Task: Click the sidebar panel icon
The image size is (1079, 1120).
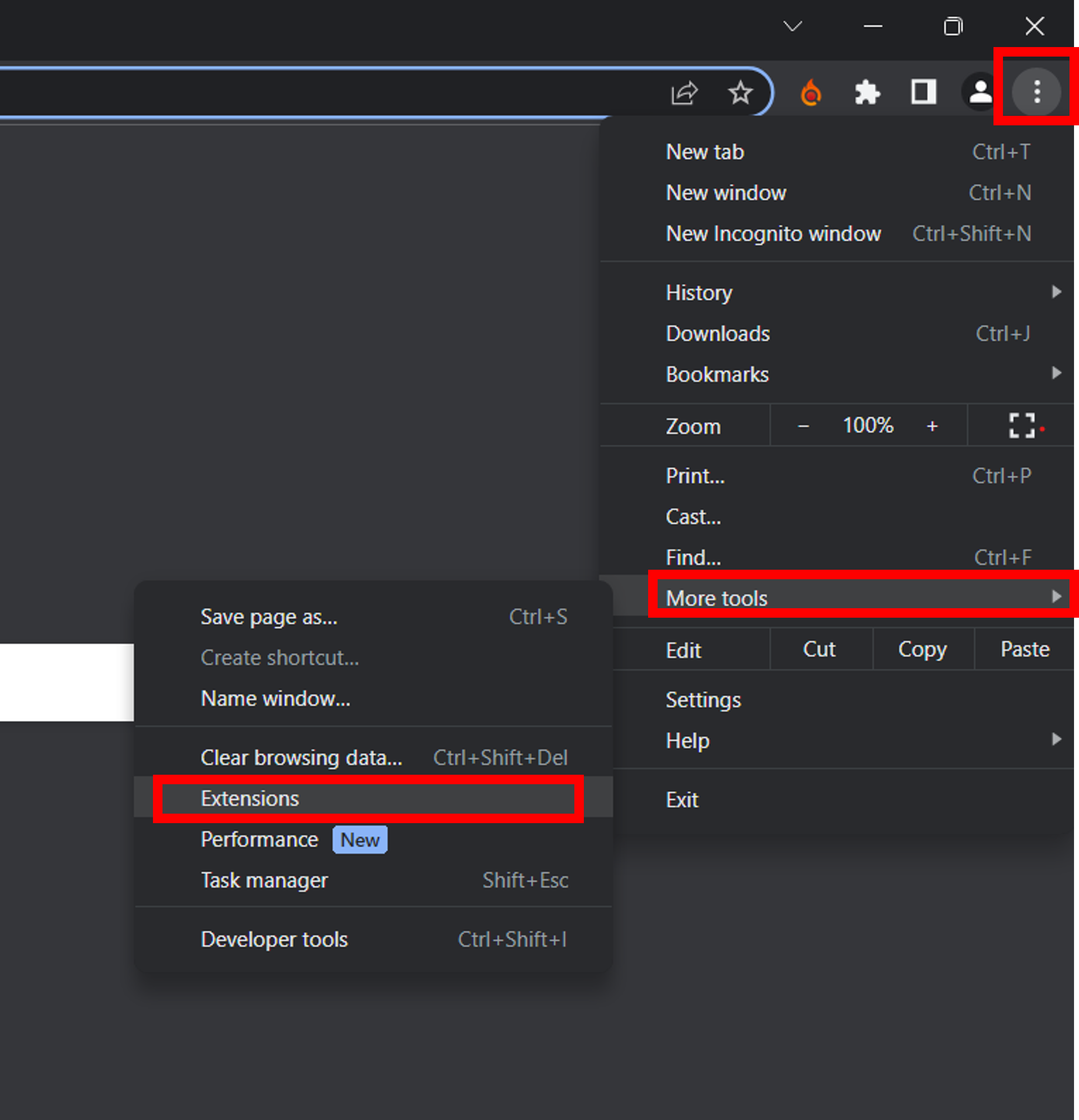Action: tap(922, 91)
